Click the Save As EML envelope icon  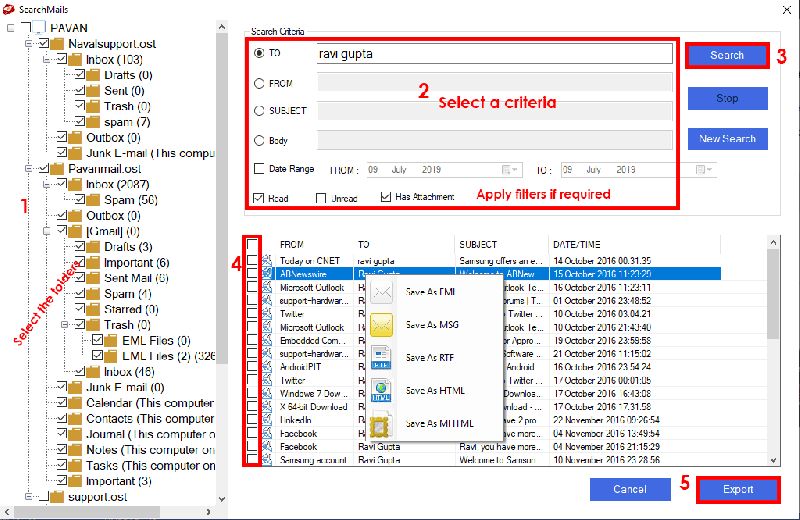tap(382, 293)
